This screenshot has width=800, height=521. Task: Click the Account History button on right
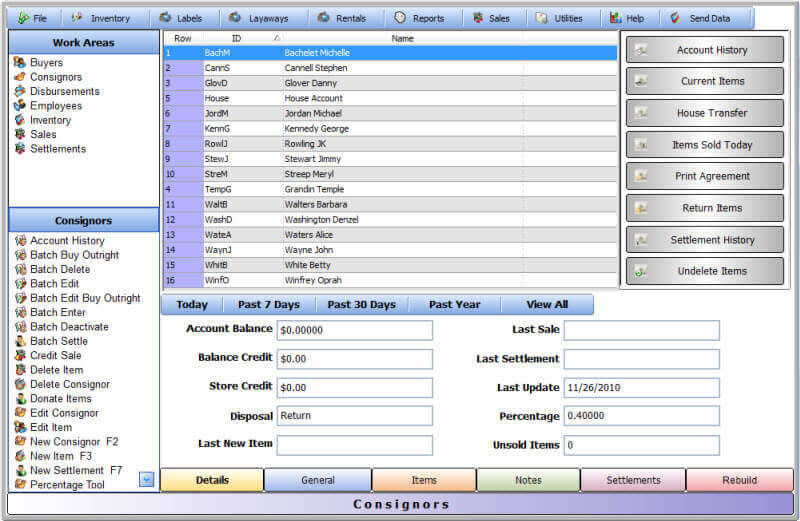coord(705,49)
